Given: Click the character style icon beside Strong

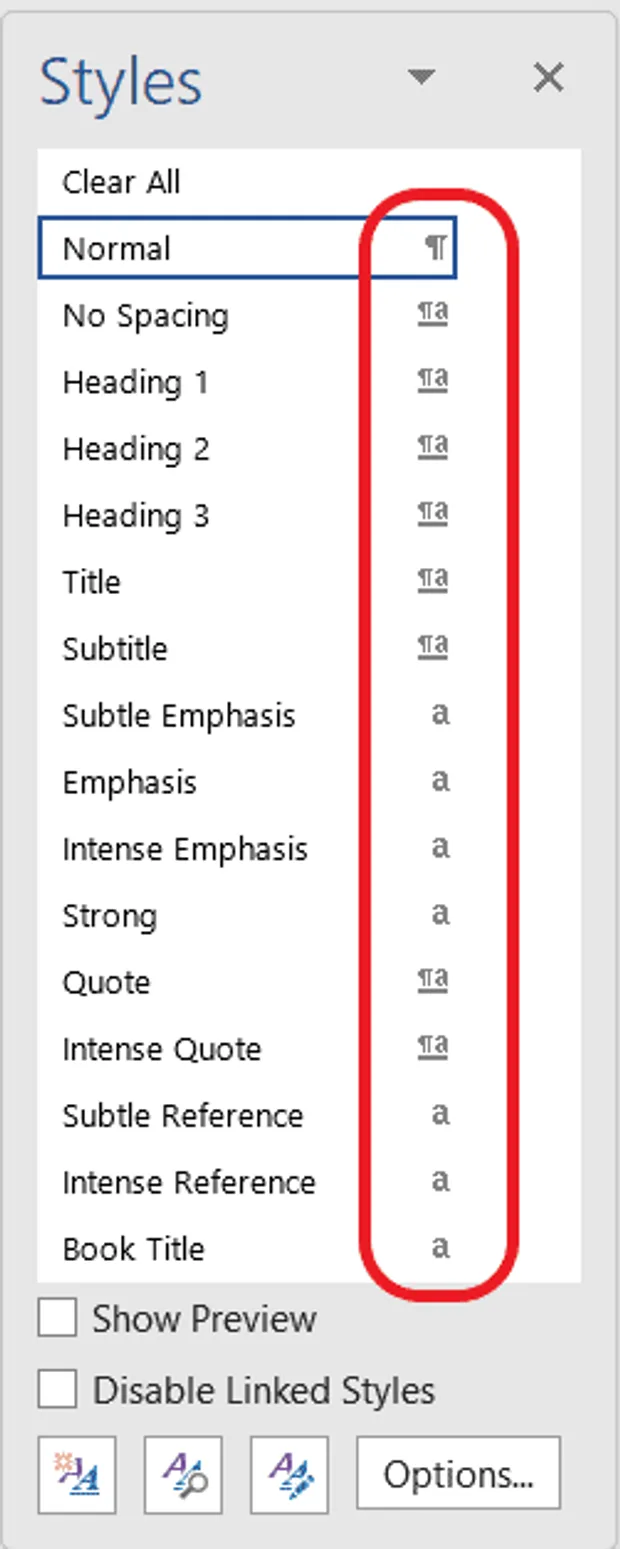Looking at the screenshot, I should click(440, 914).
